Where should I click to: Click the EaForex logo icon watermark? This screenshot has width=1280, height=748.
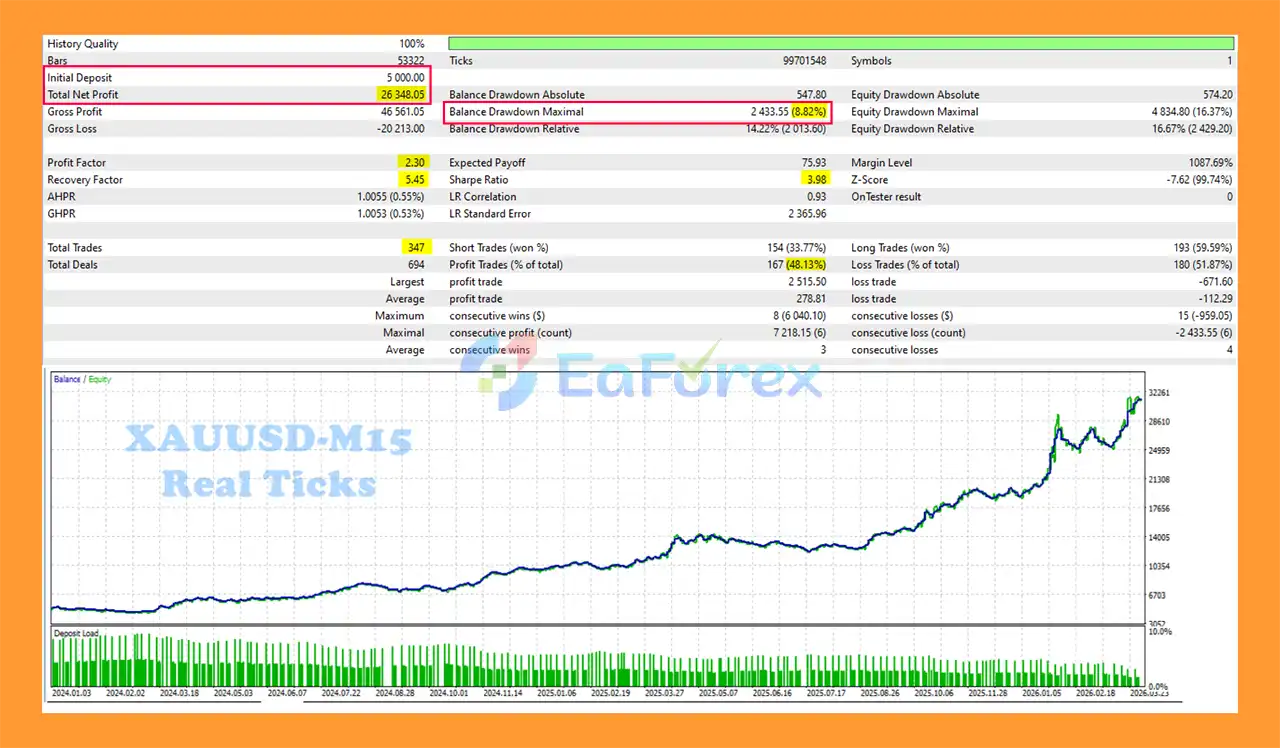(x=497, y=376)
